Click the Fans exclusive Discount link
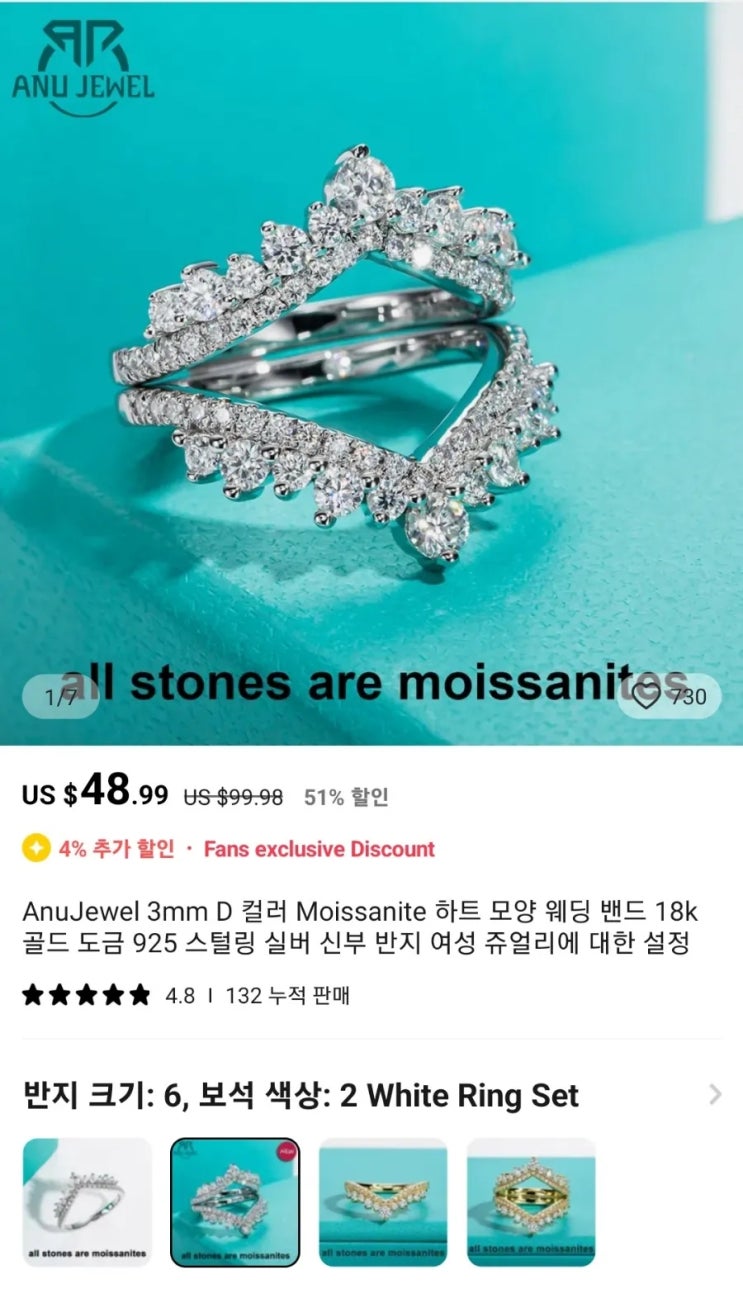Screen dimensions: 743x1289 [319, 849]
